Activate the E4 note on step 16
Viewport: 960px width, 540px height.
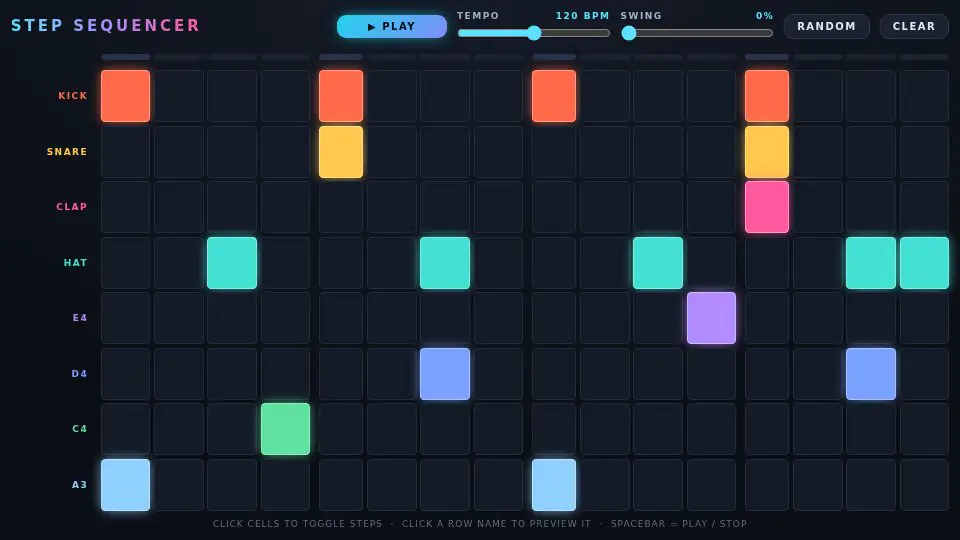[x=924, y=318]
